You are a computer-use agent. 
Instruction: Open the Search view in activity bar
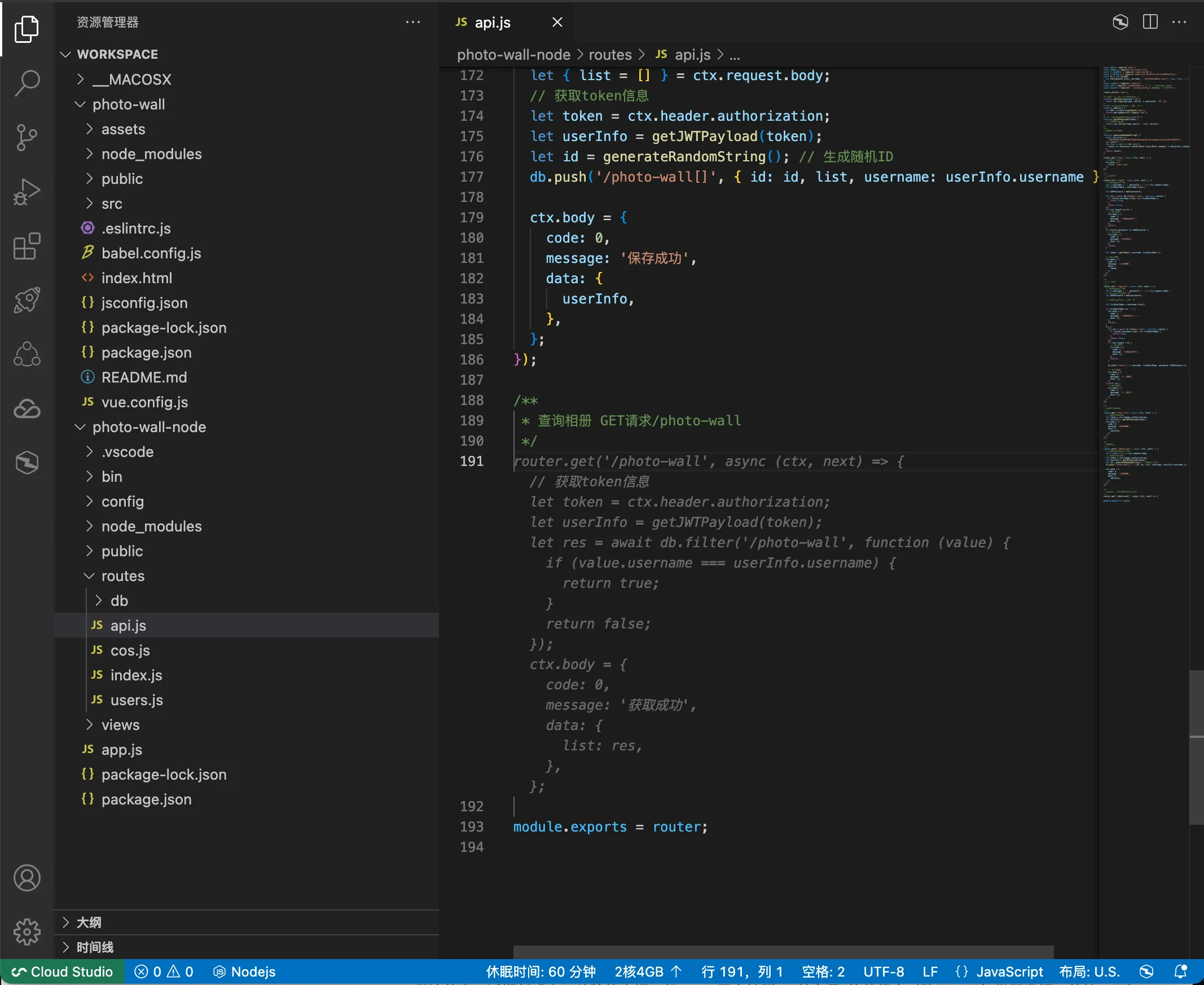coord(27,82)
